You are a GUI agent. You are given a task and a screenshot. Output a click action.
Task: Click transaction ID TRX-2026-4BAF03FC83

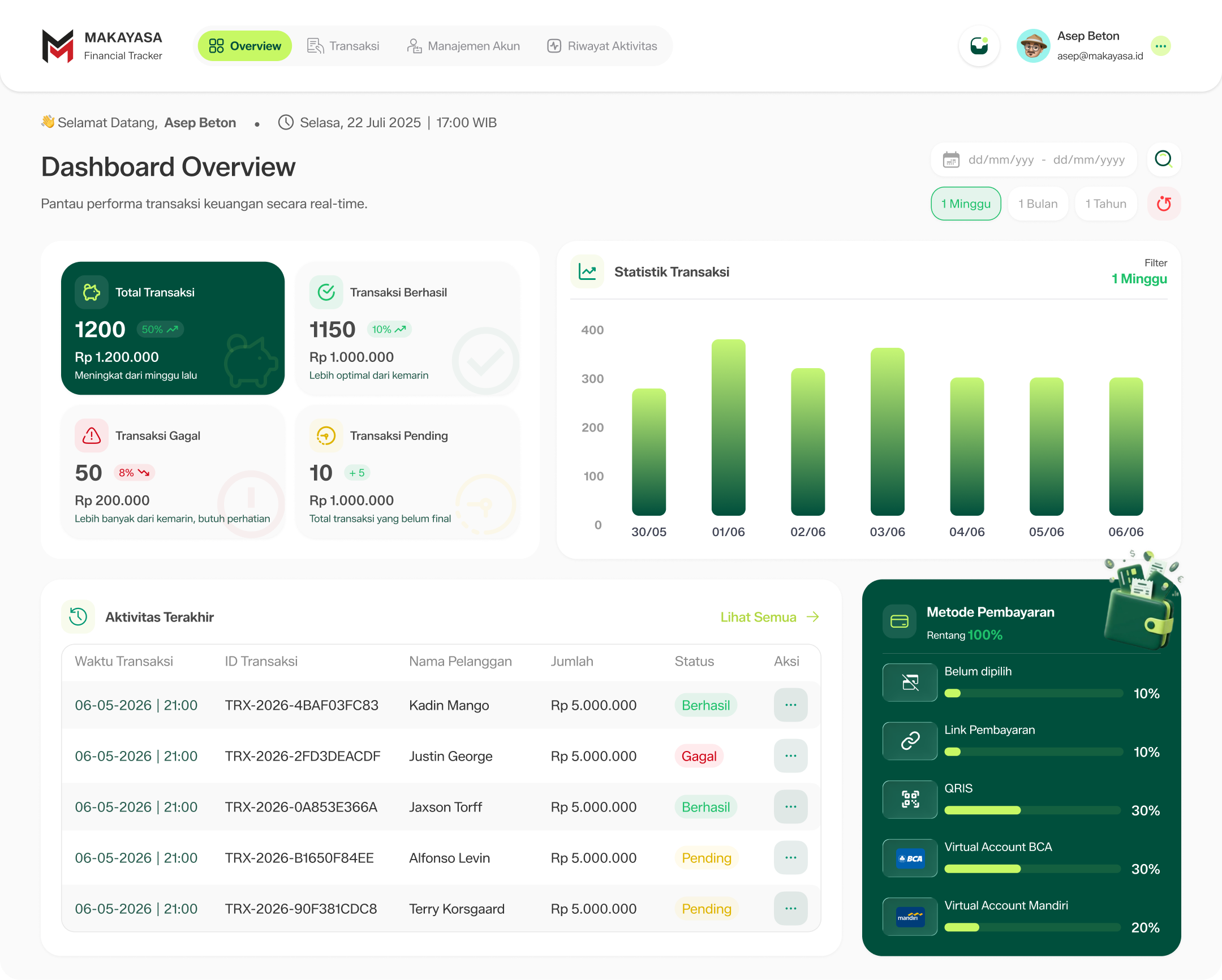coord(302,705)
